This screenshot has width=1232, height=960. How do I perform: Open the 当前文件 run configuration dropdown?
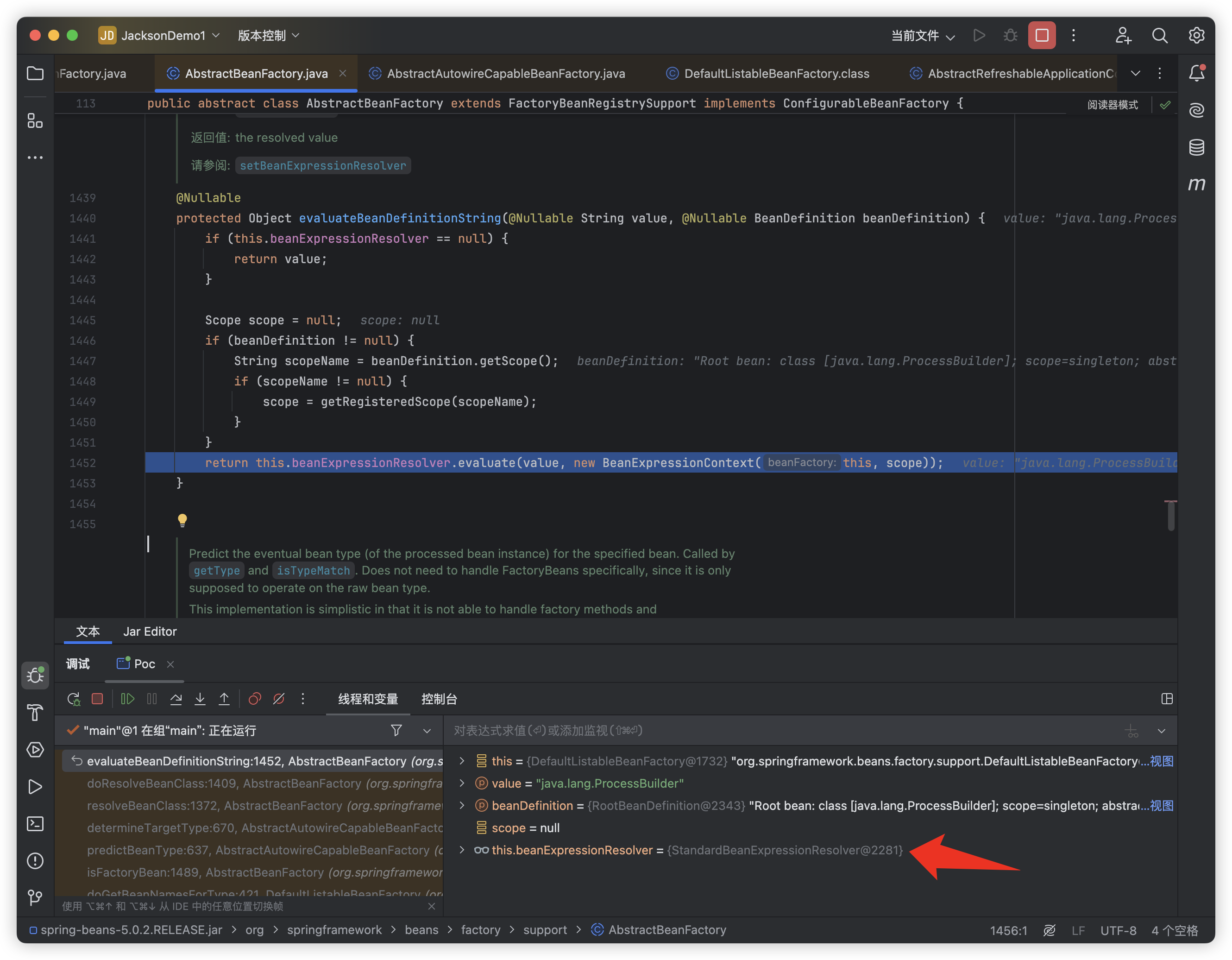[923, 36]
